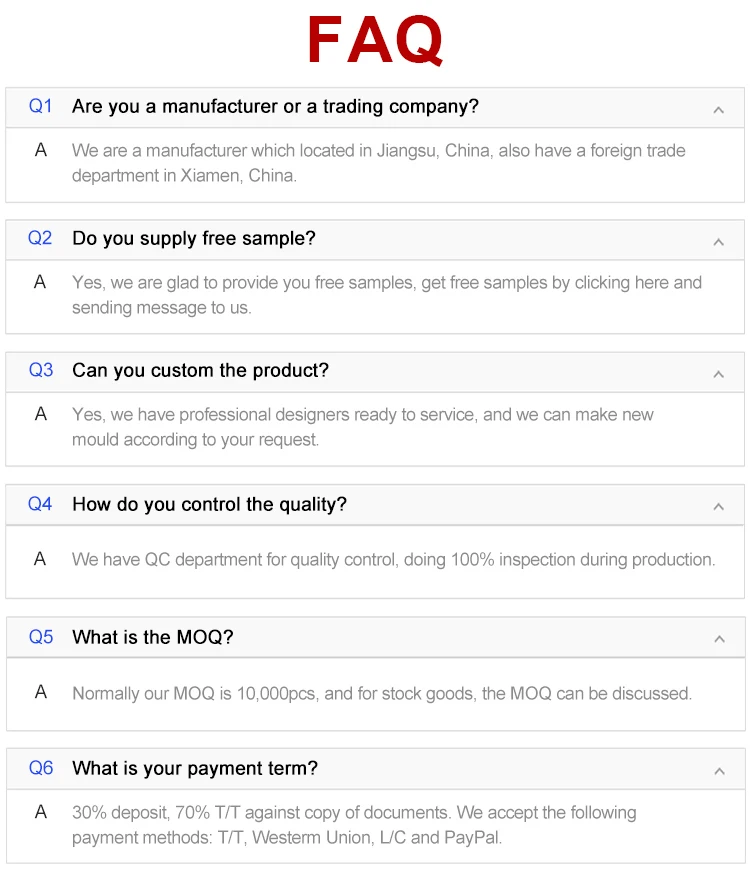Click the free samples answer text
This screenshot has height=877, width=750.
tap(386, 295)
